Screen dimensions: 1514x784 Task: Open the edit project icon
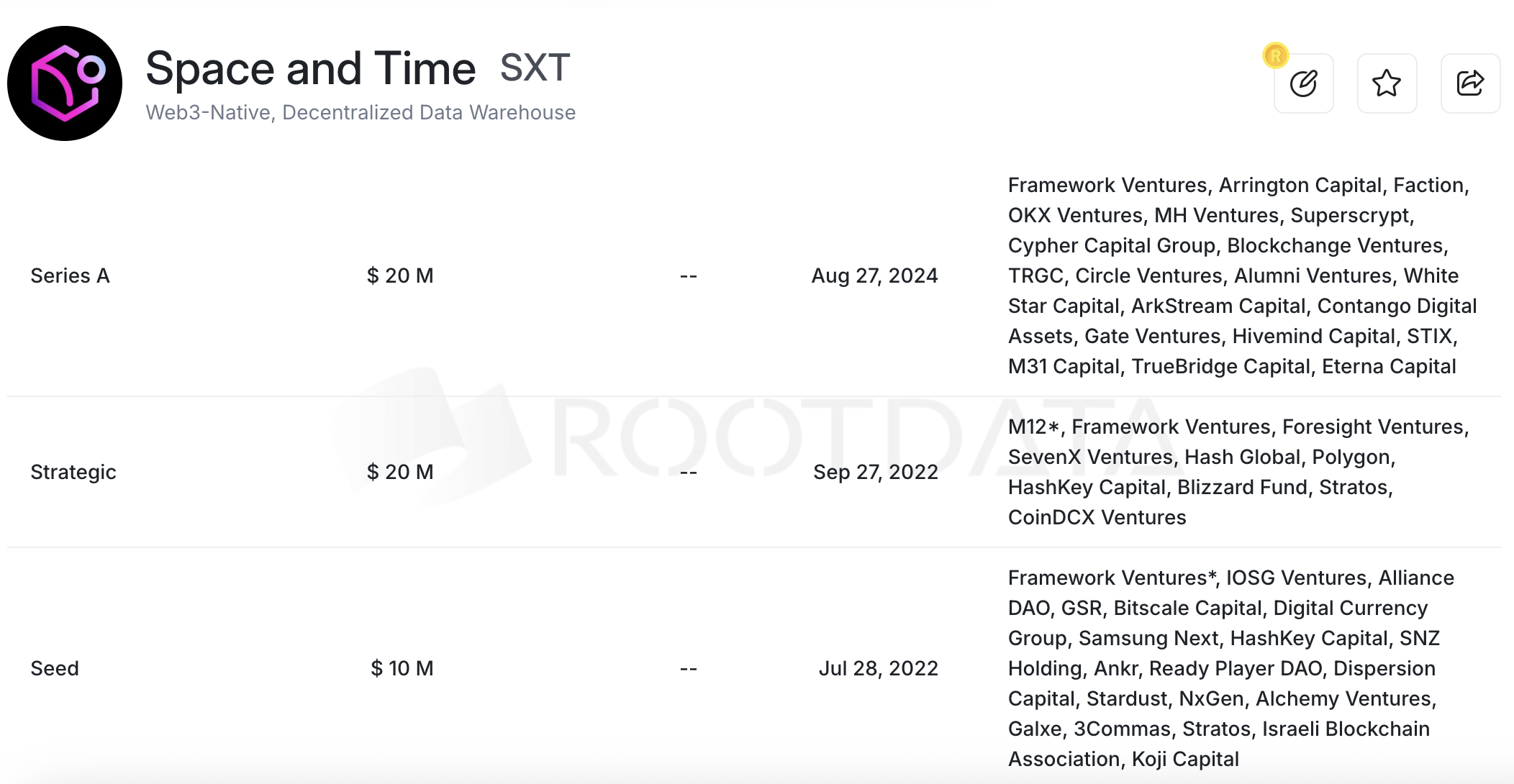coord(1303,83)
